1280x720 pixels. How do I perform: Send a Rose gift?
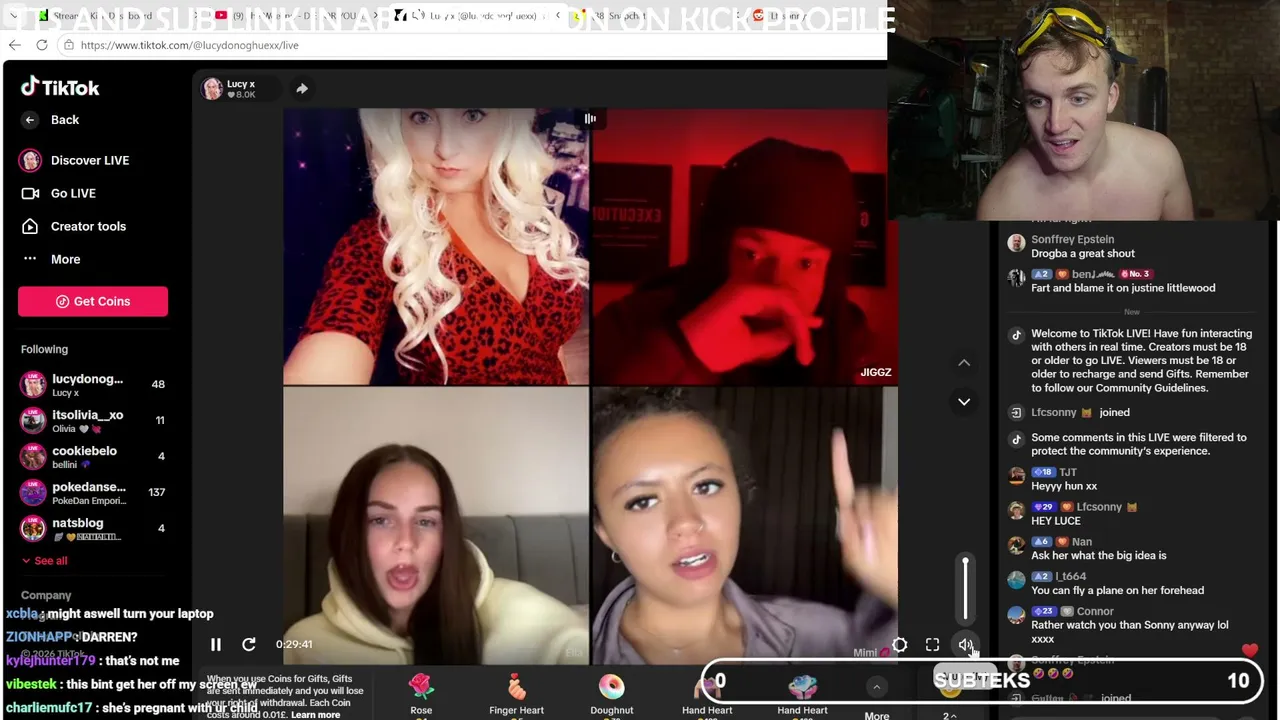[421, 695]
